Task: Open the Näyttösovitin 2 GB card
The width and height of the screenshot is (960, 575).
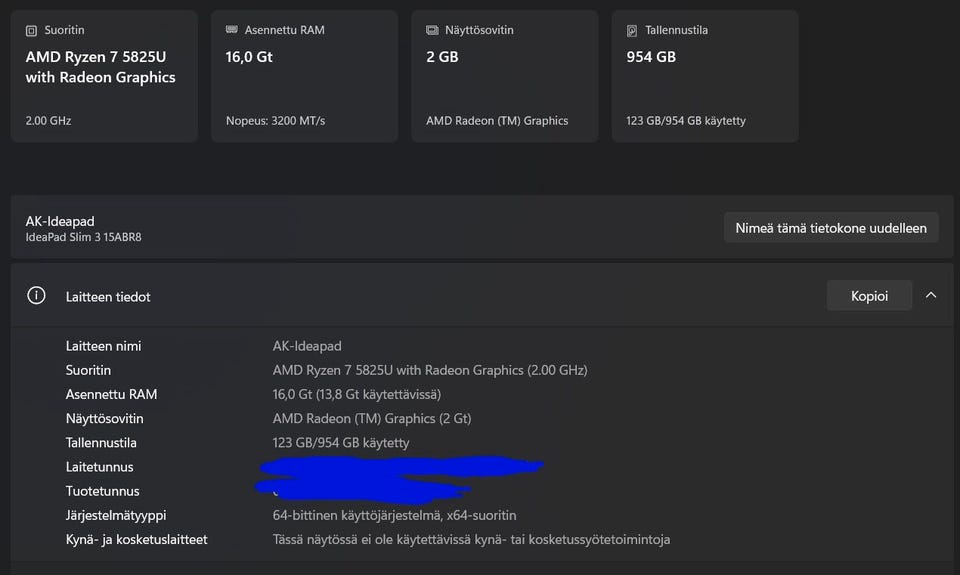Action: click(x=504, y=76)
